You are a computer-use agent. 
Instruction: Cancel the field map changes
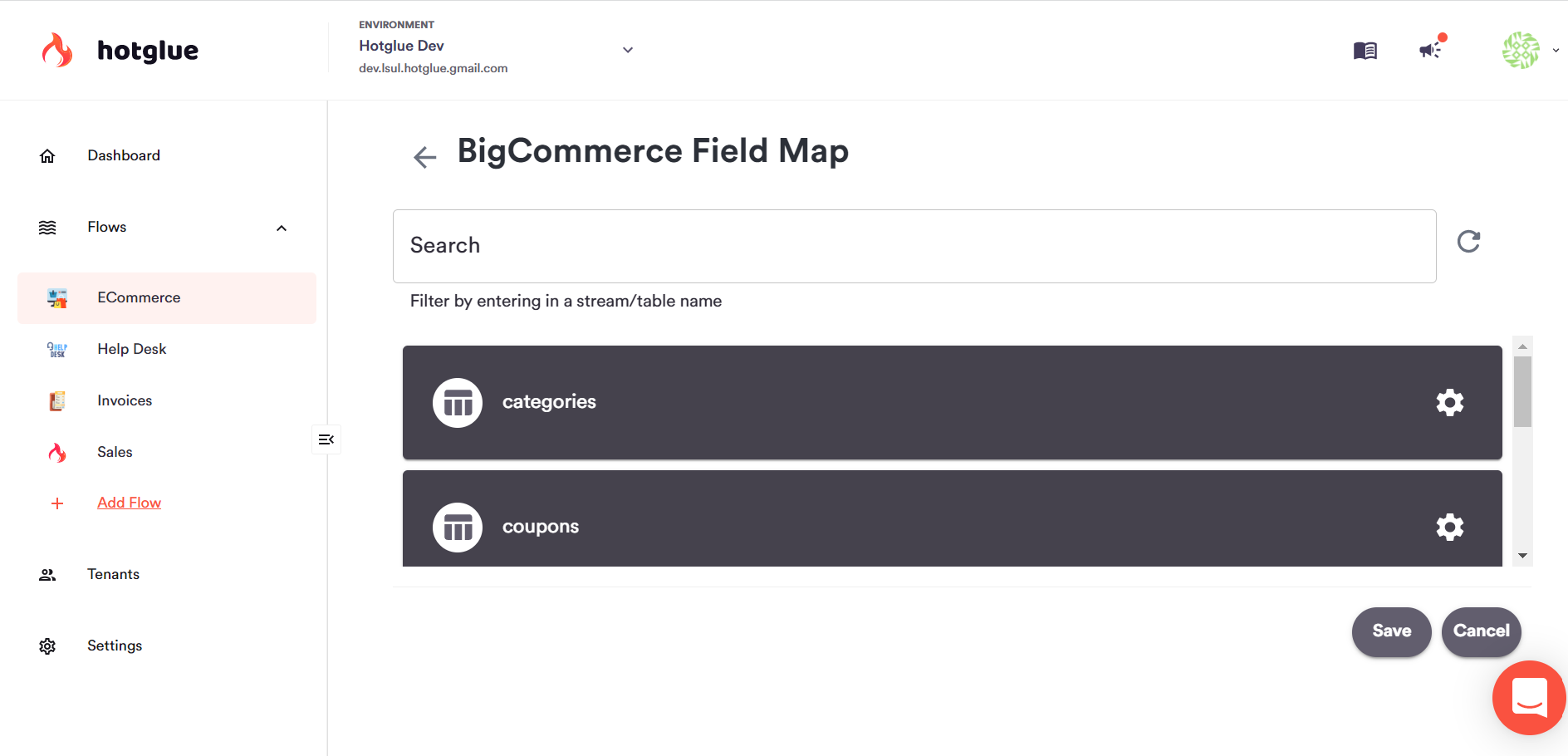pos(1481,631)
